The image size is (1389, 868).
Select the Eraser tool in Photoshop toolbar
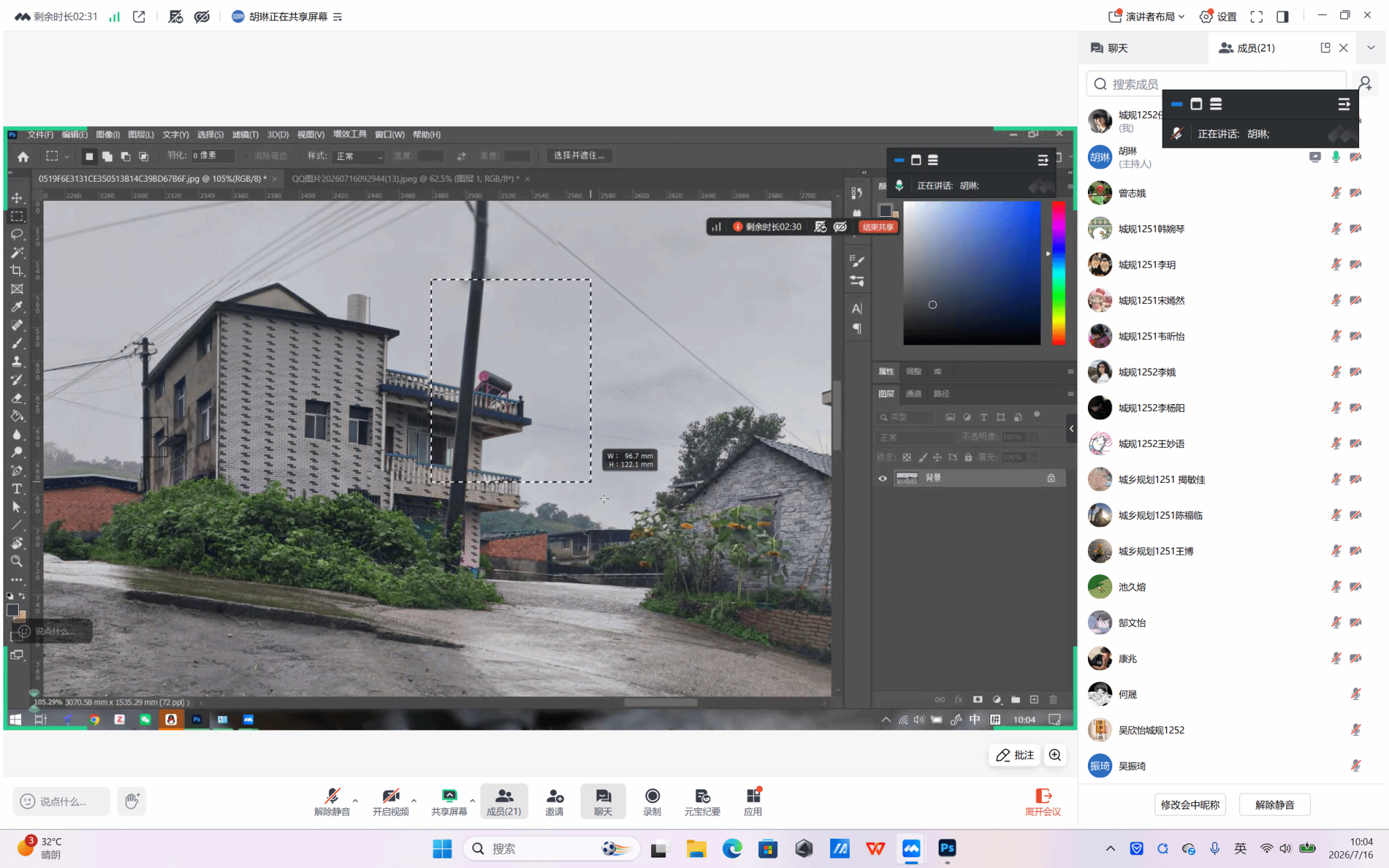click(x=17, y=398)
